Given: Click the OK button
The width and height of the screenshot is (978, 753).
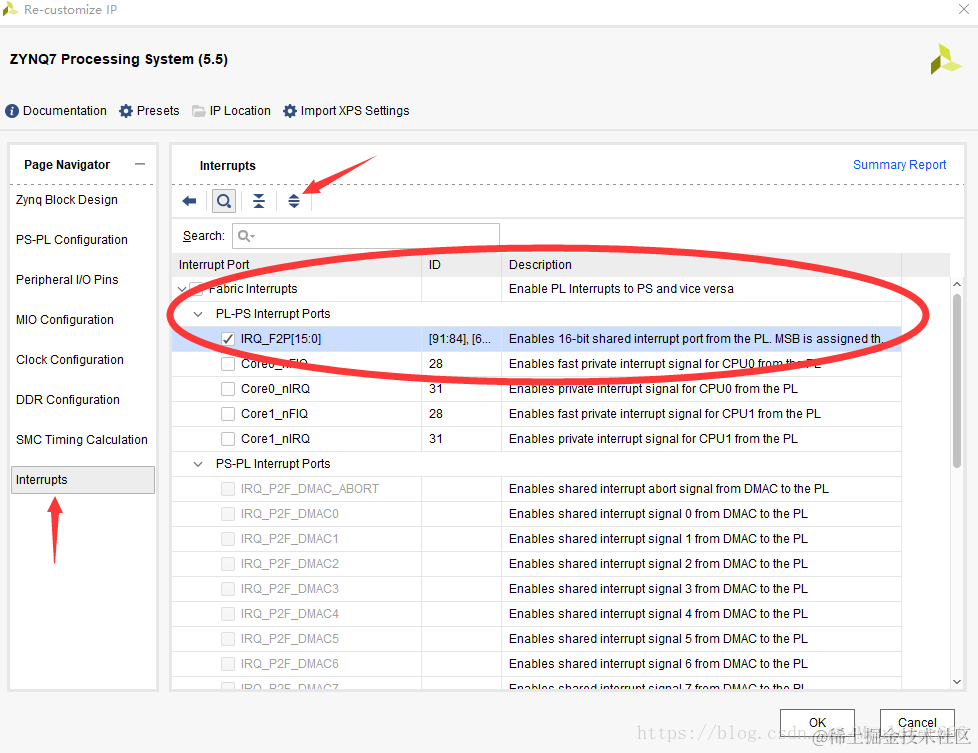Looking at the screenshot, I should [817, 722].
